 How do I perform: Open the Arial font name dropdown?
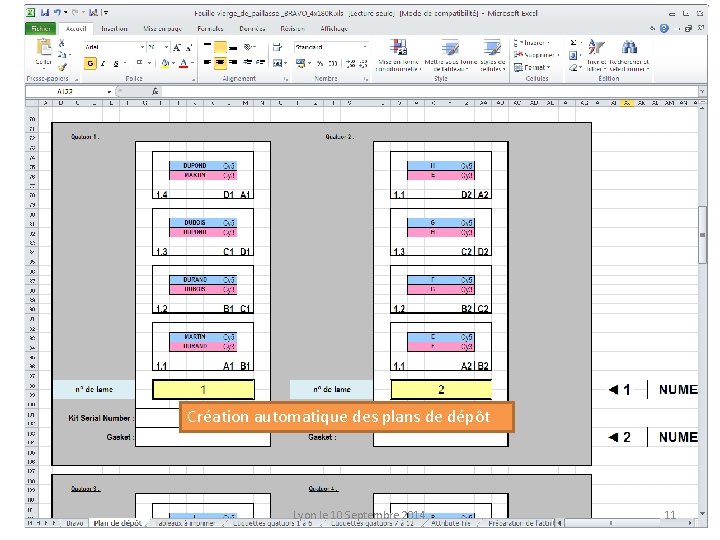point(142,47)
